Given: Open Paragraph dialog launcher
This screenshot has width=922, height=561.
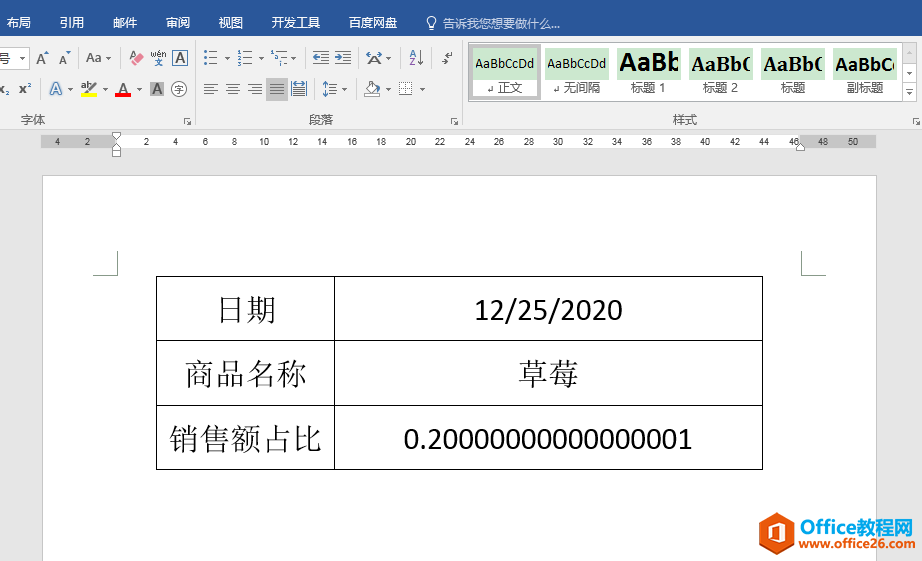Looking at the screenshot, I should (x=455, y=122).
